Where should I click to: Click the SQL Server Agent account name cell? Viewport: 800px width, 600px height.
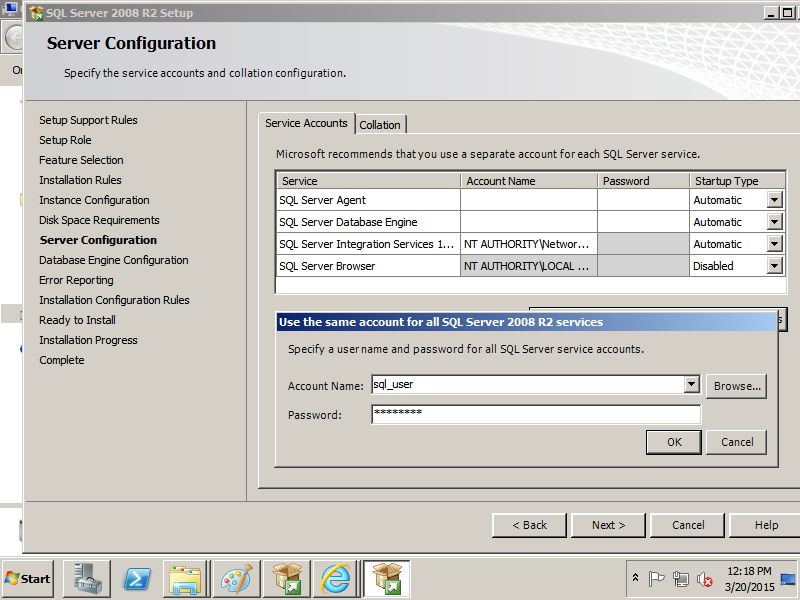[x=529, y=200]
